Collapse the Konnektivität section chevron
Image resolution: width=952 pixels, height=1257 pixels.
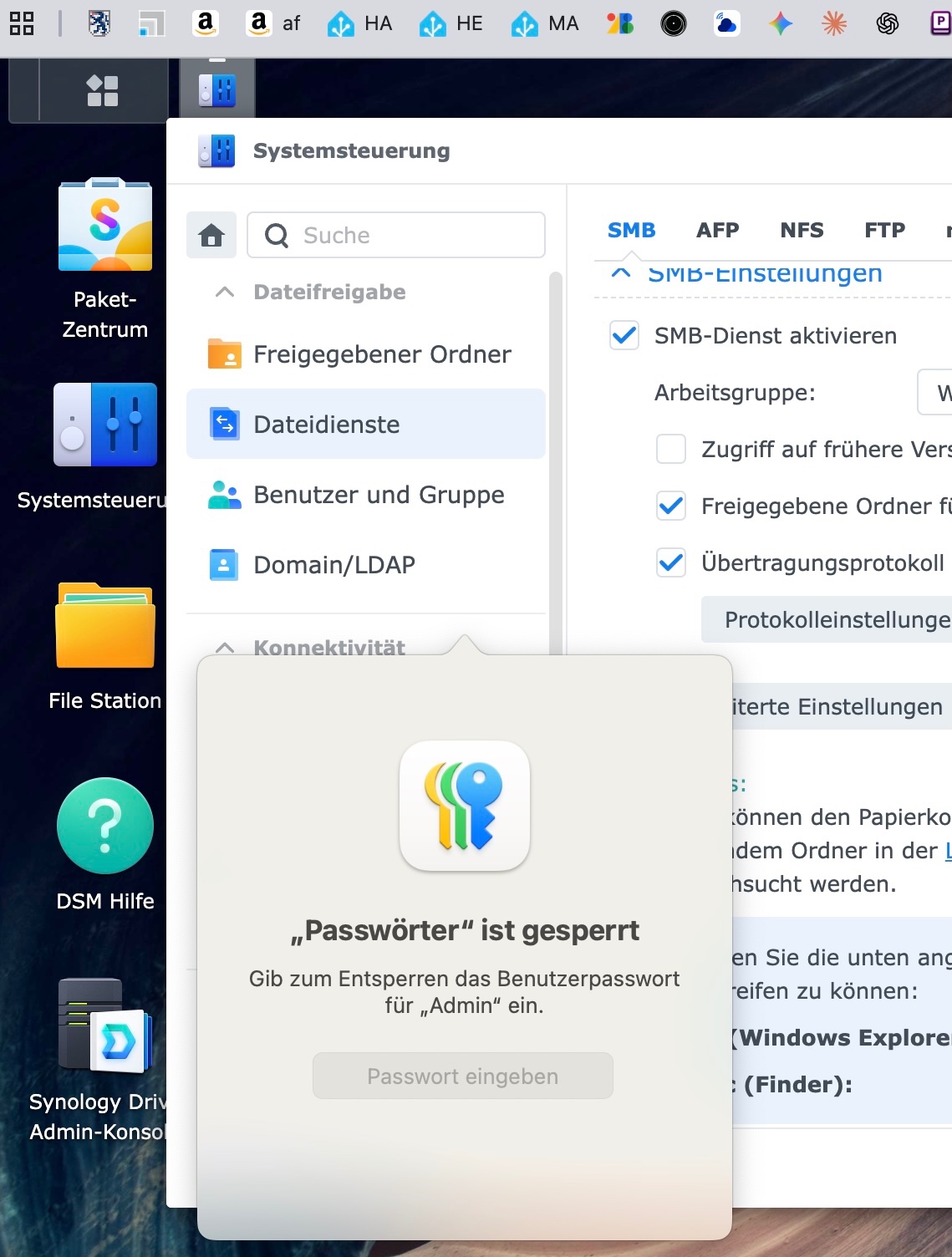(225, 648)
